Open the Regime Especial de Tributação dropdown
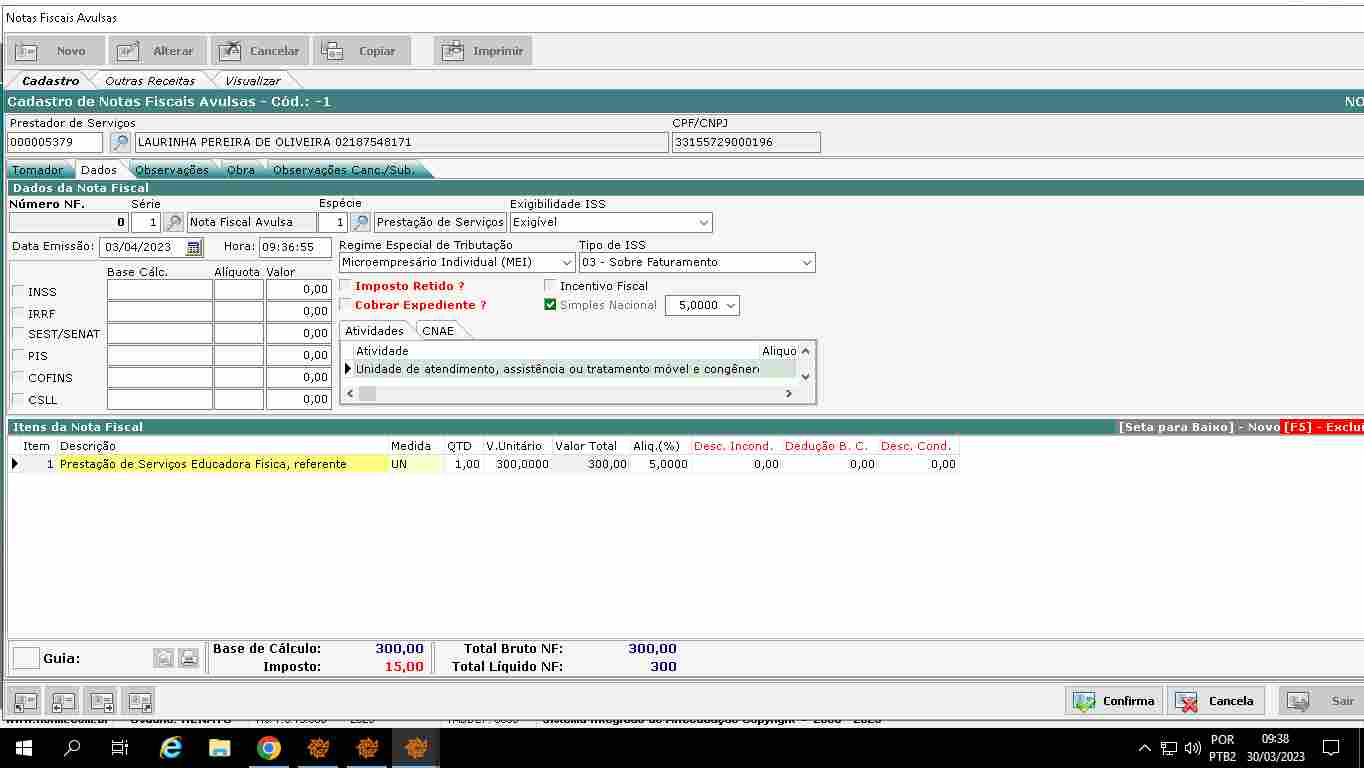This screenshot has height=768, width=1364. click(x=567, y=262)
